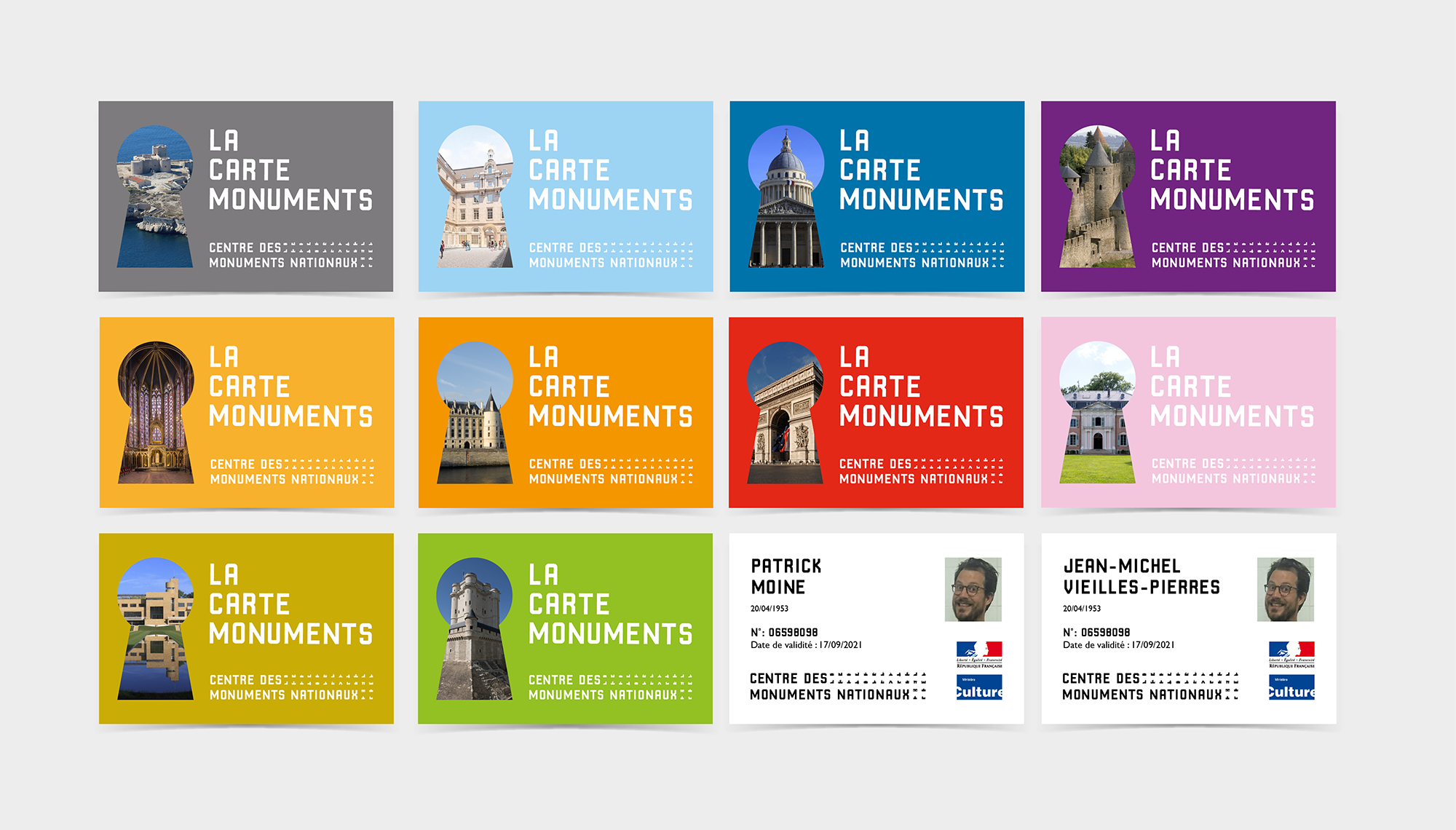This screenshot has width=1456, height=830.
Task: Click the riverside Conciergerie keyhole on orange card
Action: 475,413
